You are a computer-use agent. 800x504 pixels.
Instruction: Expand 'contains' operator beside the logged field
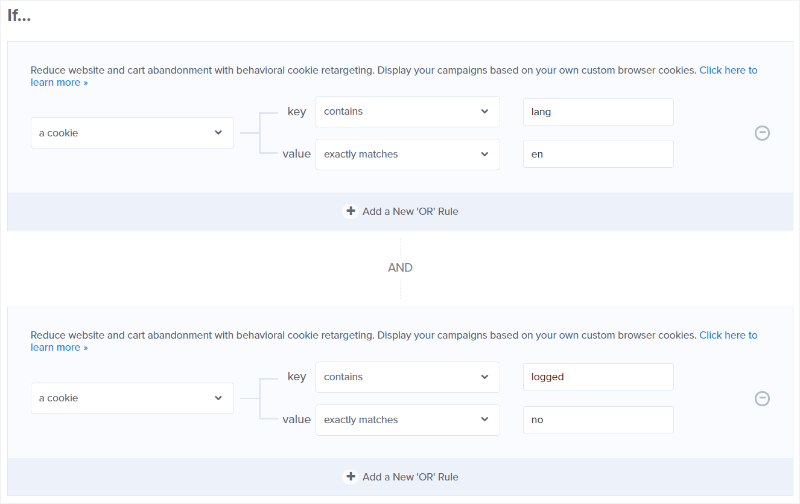[407, 377]
